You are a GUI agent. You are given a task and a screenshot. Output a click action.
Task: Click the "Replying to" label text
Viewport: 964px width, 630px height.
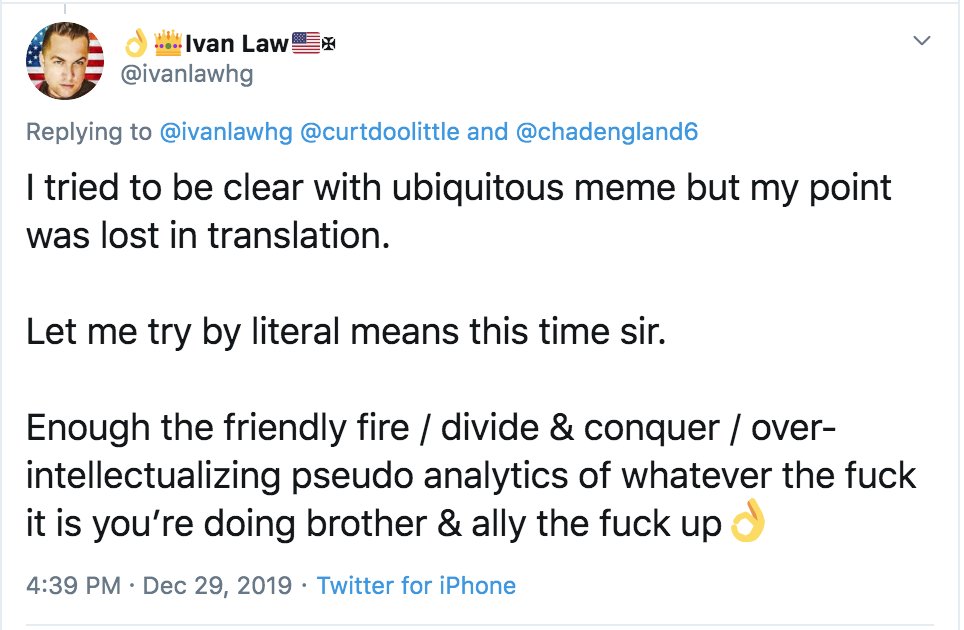pyautogui.click(x=88, y=132)
